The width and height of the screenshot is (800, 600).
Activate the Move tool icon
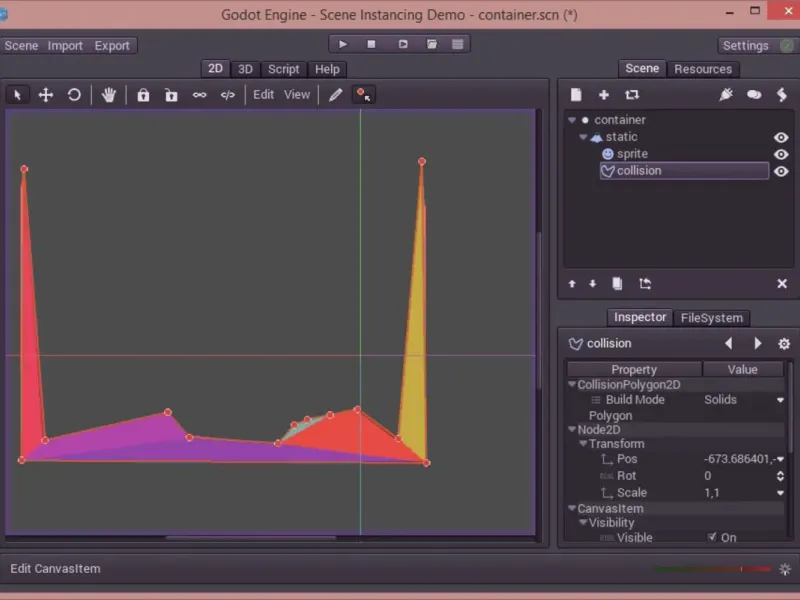[x=46, y=95]
